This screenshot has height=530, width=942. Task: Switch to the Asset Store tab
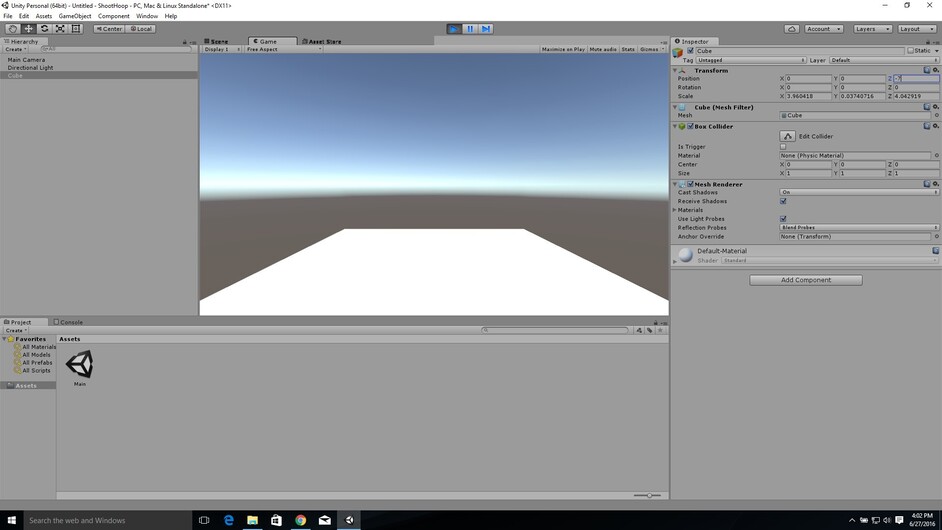321,41
